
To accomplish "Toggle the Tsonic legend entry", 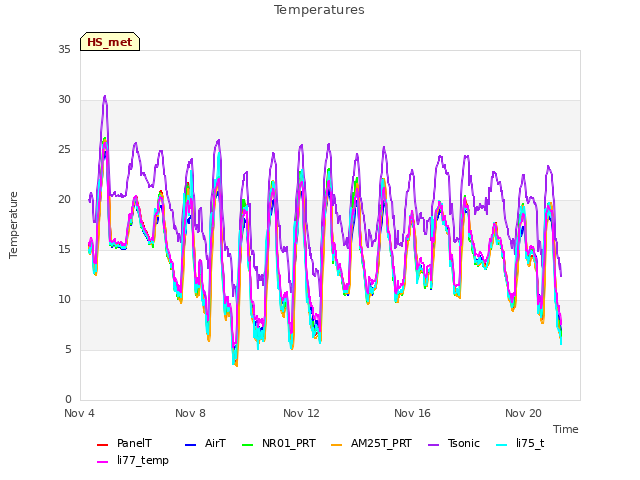I will pyautogui.click(x=453, y=444).
